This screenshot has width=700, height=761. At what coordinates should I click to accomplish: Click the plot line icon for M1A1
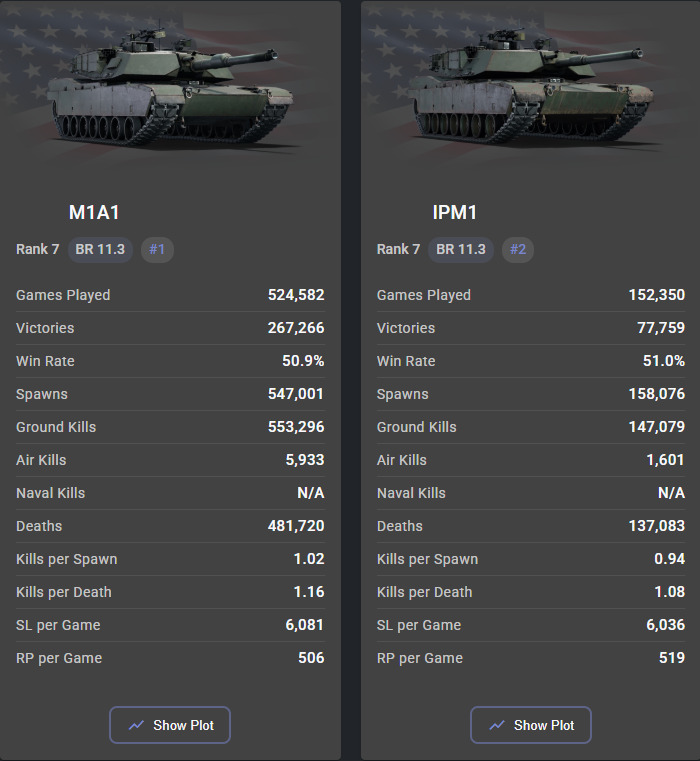click(136, 725)
